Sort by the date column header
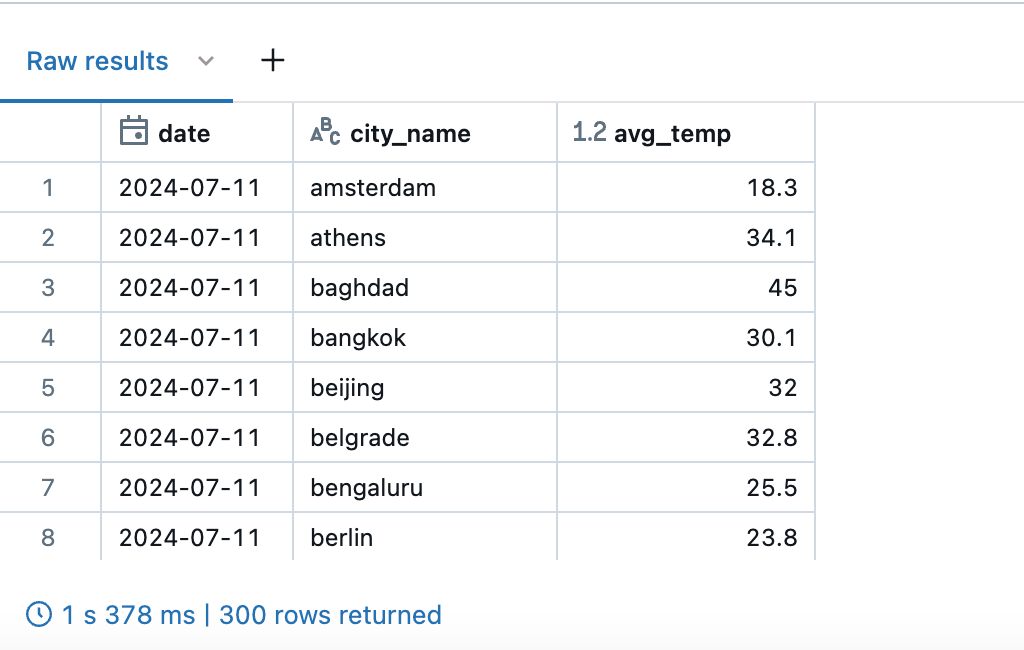 coord(197,133)
